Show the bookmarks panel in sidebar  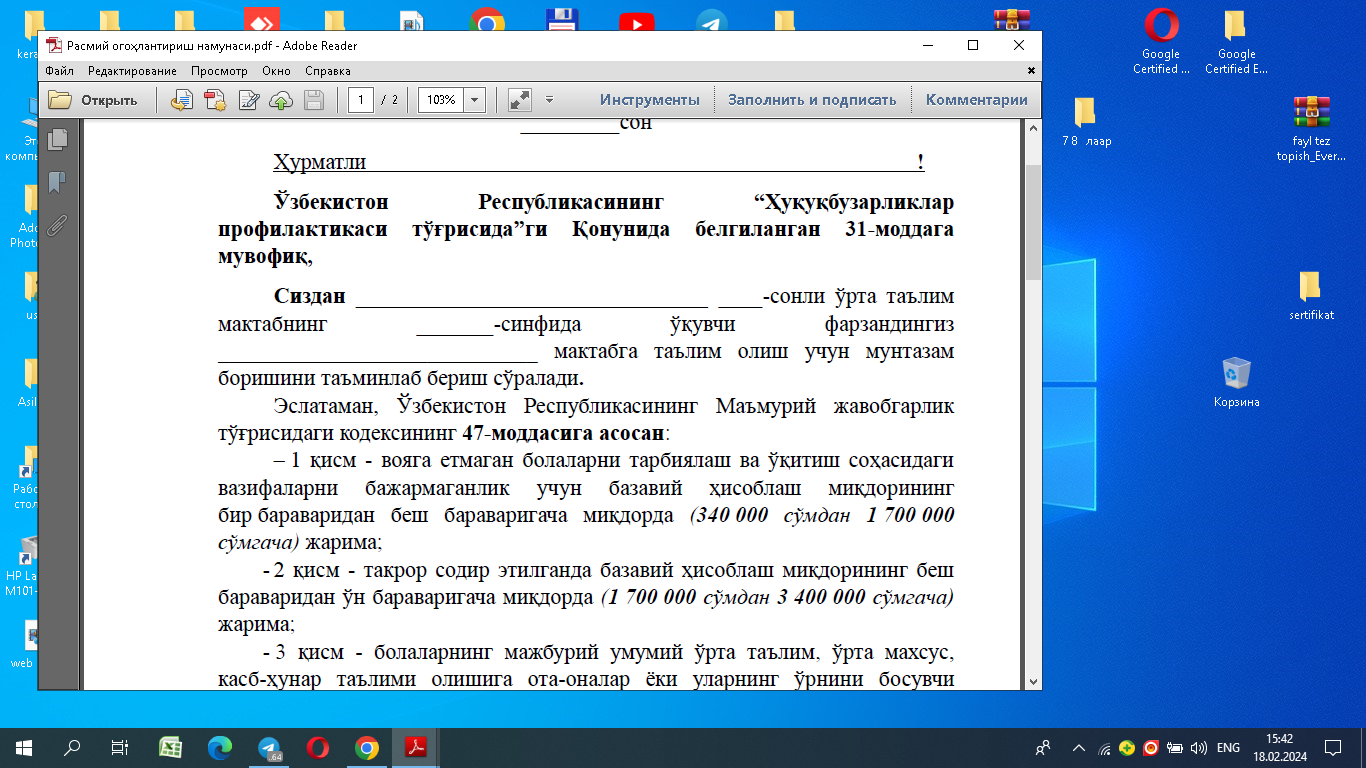coord(58,182)
